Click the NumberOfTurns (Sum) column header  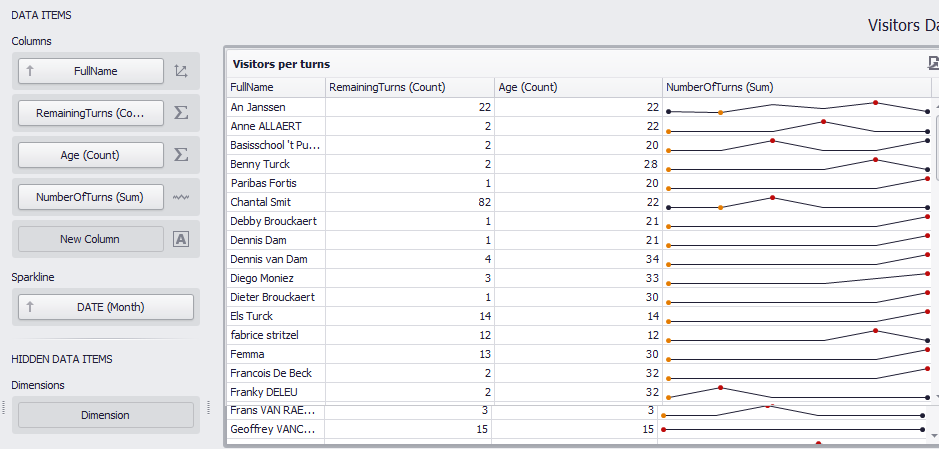(797, 87)
